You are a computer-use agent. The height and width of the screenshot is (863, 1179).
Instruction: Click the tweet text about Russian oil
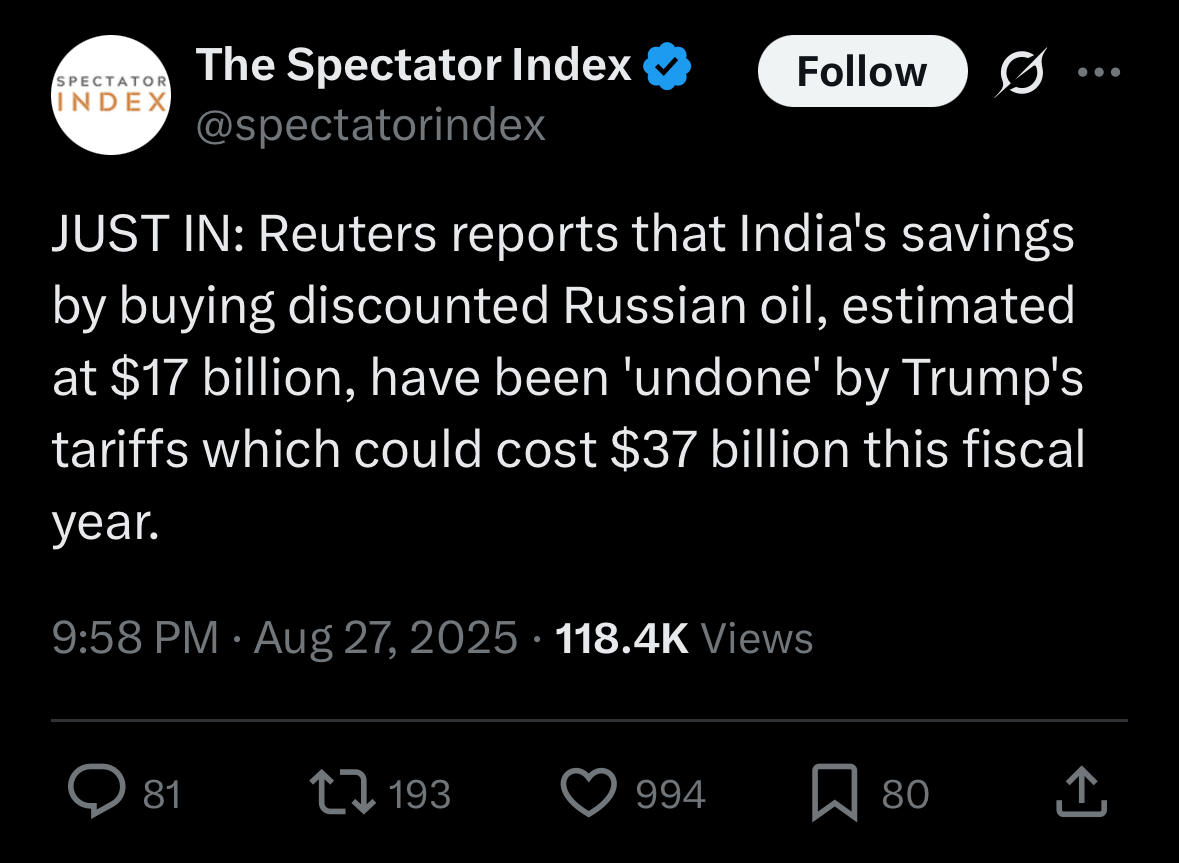568,380
